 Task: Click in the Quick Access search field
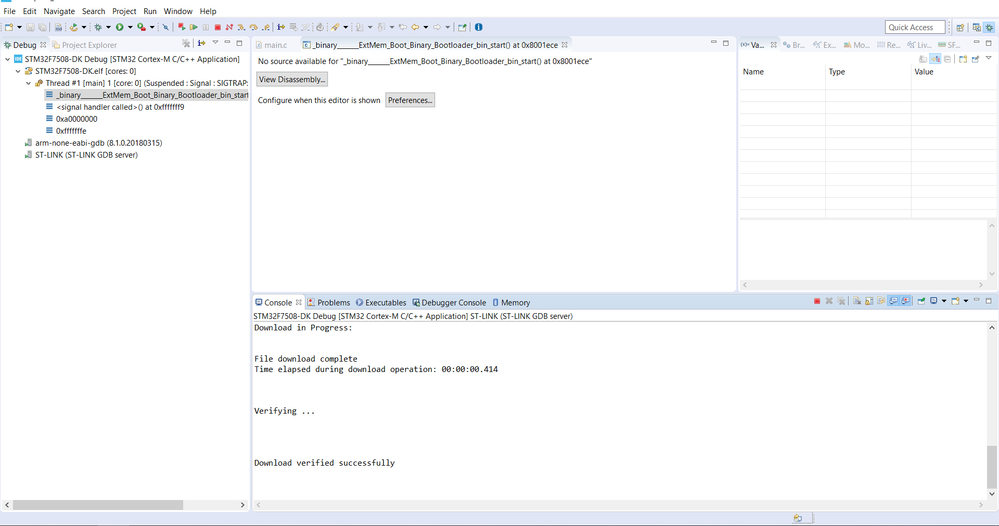pos(915,27)
